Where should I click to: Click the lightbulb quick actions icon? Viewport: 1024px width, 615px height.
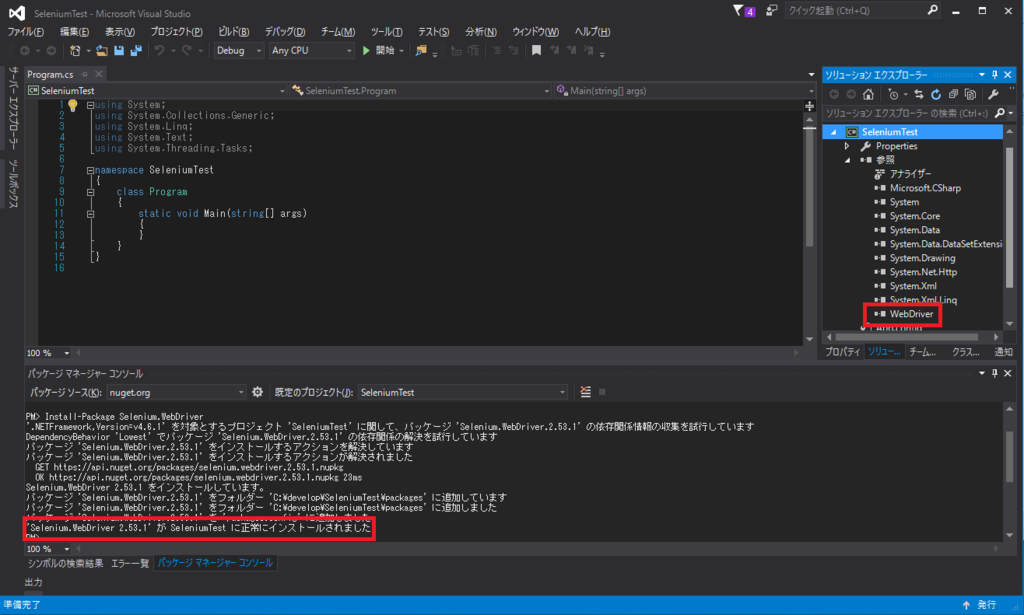pyautogui.click(x=72, y=105)
